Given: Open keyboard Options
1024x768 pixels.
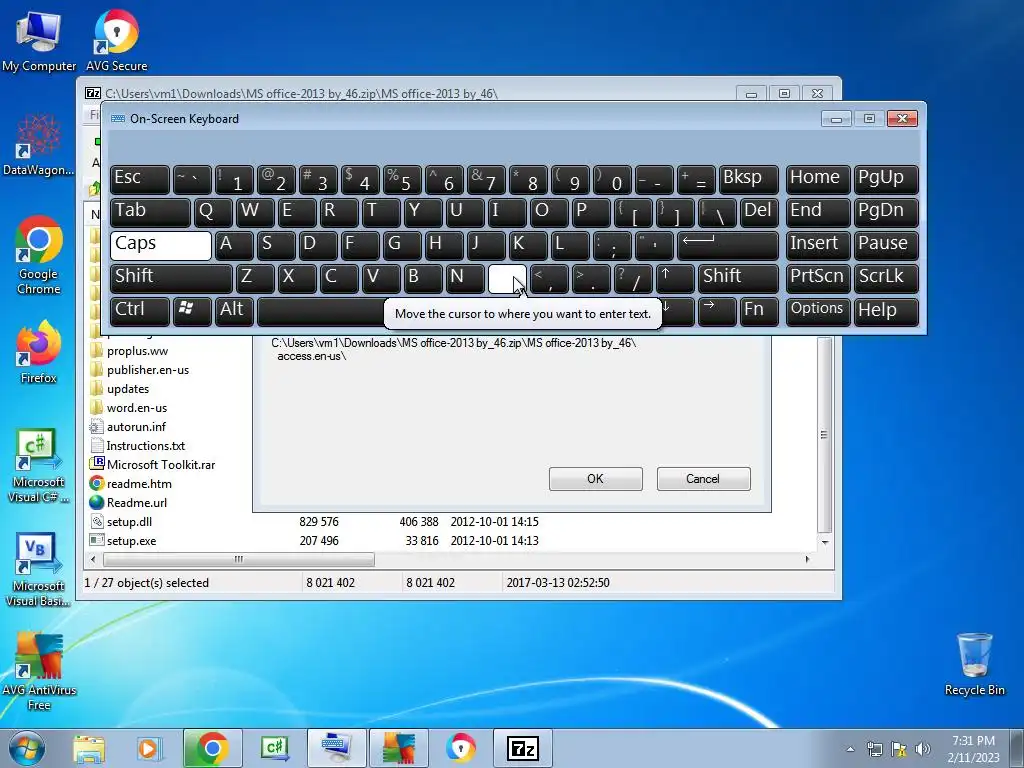Looking at the screenshot, I should [818, 312].
